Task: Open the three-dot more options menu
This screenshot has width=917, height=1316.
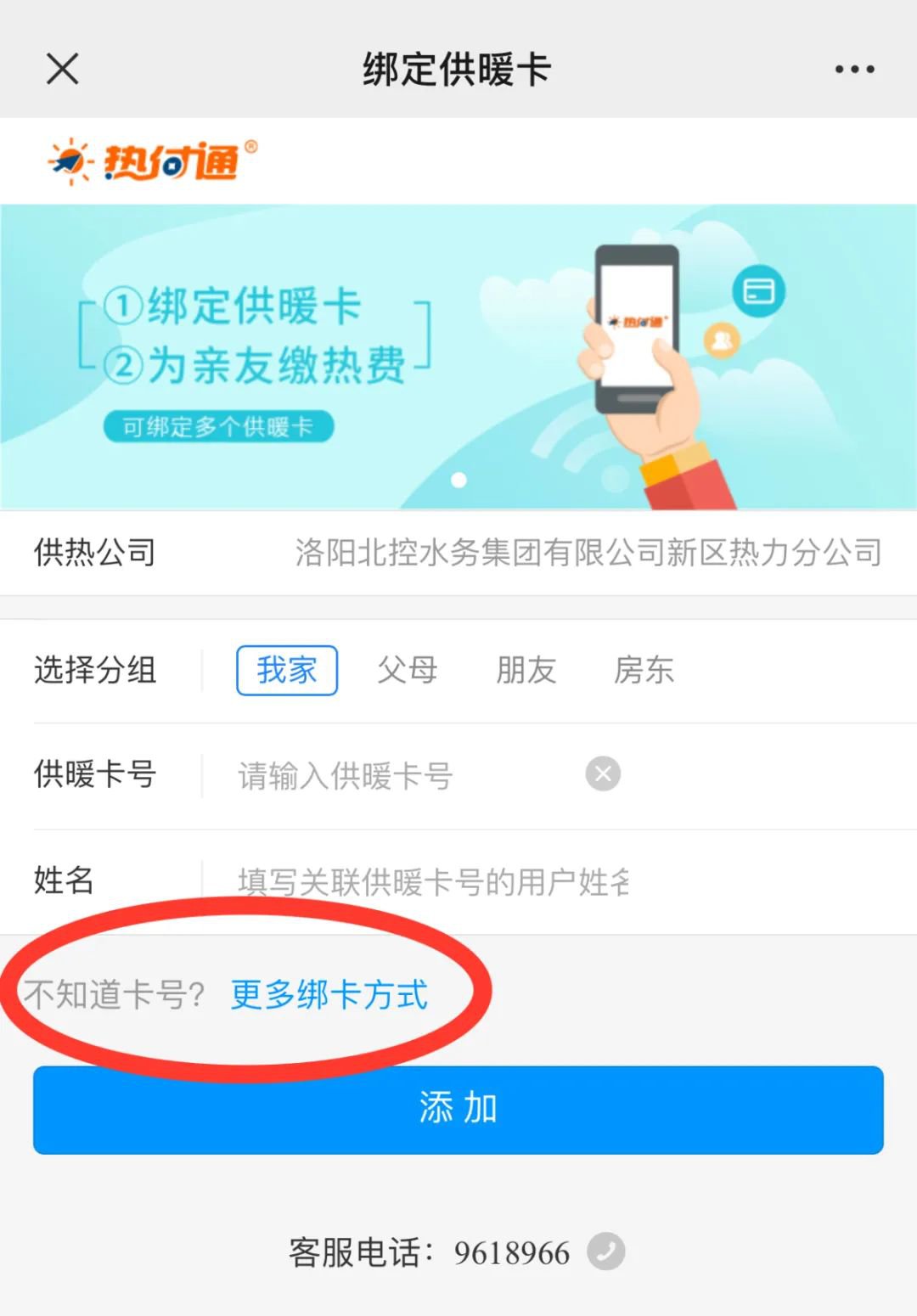Action: click(x=854, y=70)
